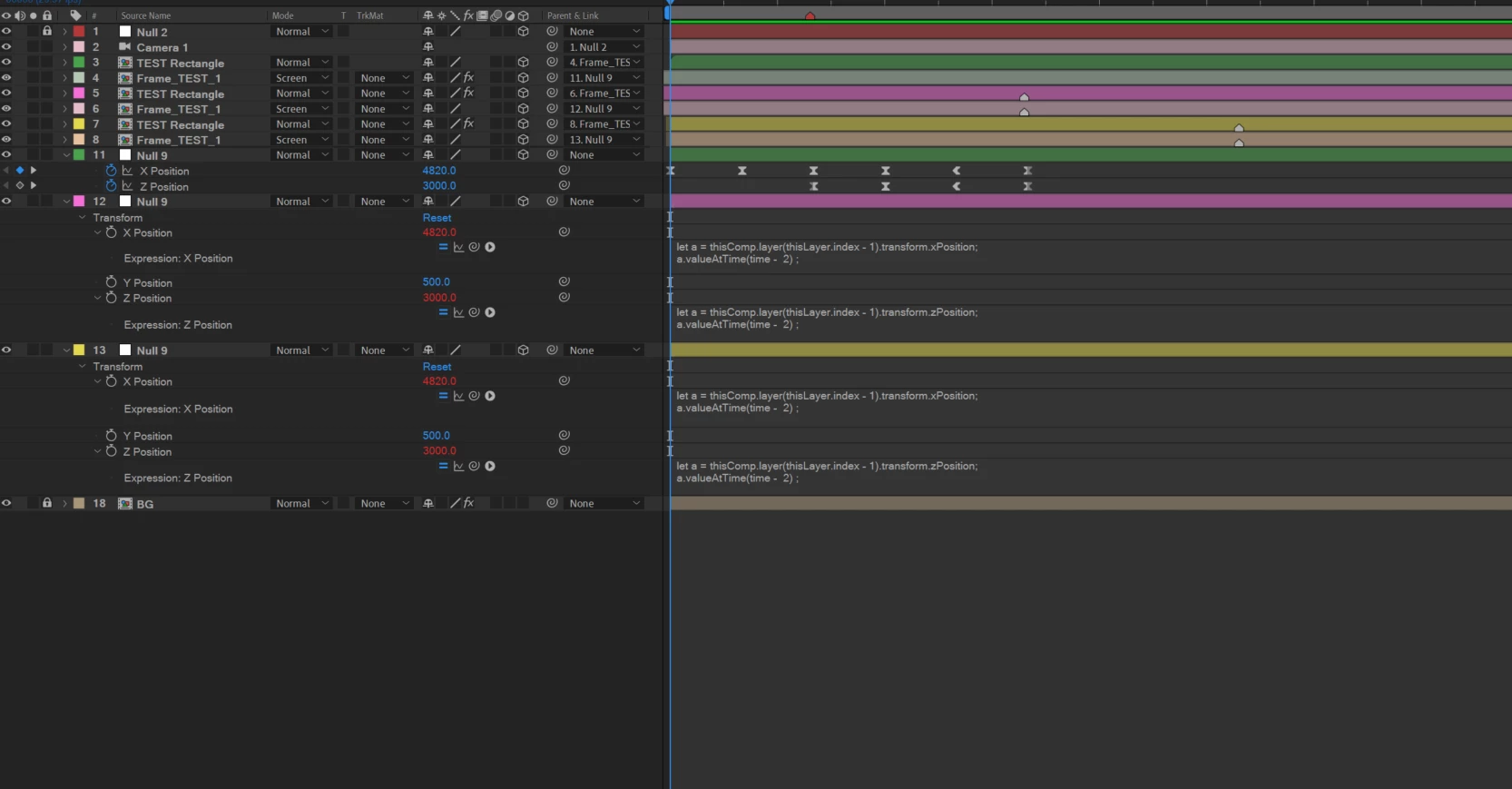Click the quality switch on layer 6 Frame_TEST_1
This screenshot has width=1512, height=789.
(x=456, y=109)
